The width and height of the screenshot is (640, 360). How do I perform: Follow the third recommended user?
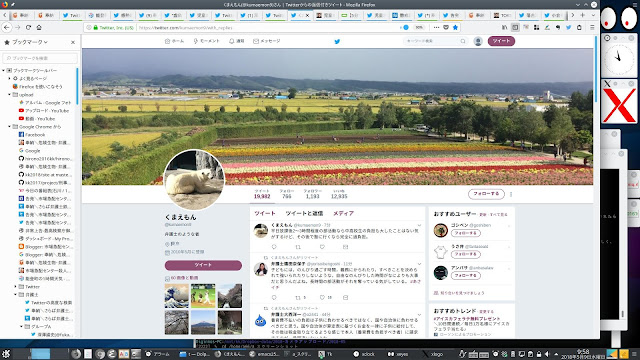[x=466, y=276]
